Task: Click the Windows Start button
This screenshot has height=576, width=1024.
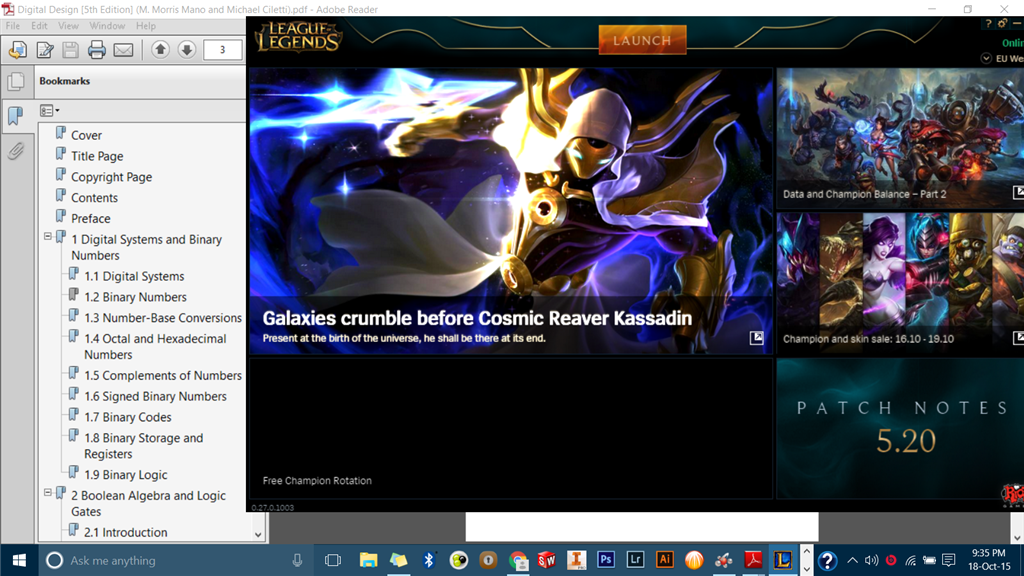Action: click(19, 560)
